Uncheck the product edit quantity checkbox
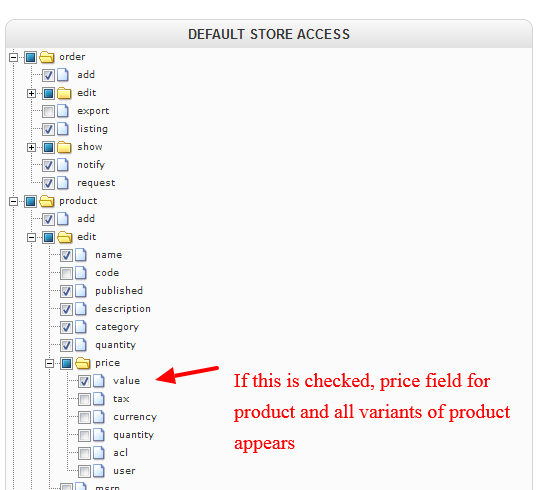The image size is (537, 490). tap(66, 345)
